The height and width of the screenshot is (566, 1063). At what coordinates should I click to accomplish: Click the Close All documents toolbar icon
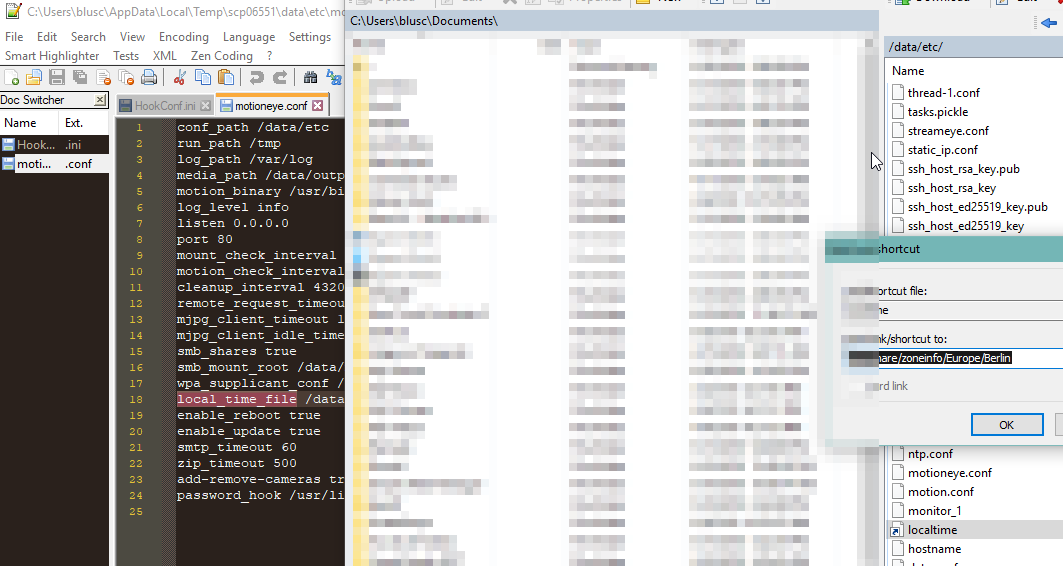(x=126, y=77)
